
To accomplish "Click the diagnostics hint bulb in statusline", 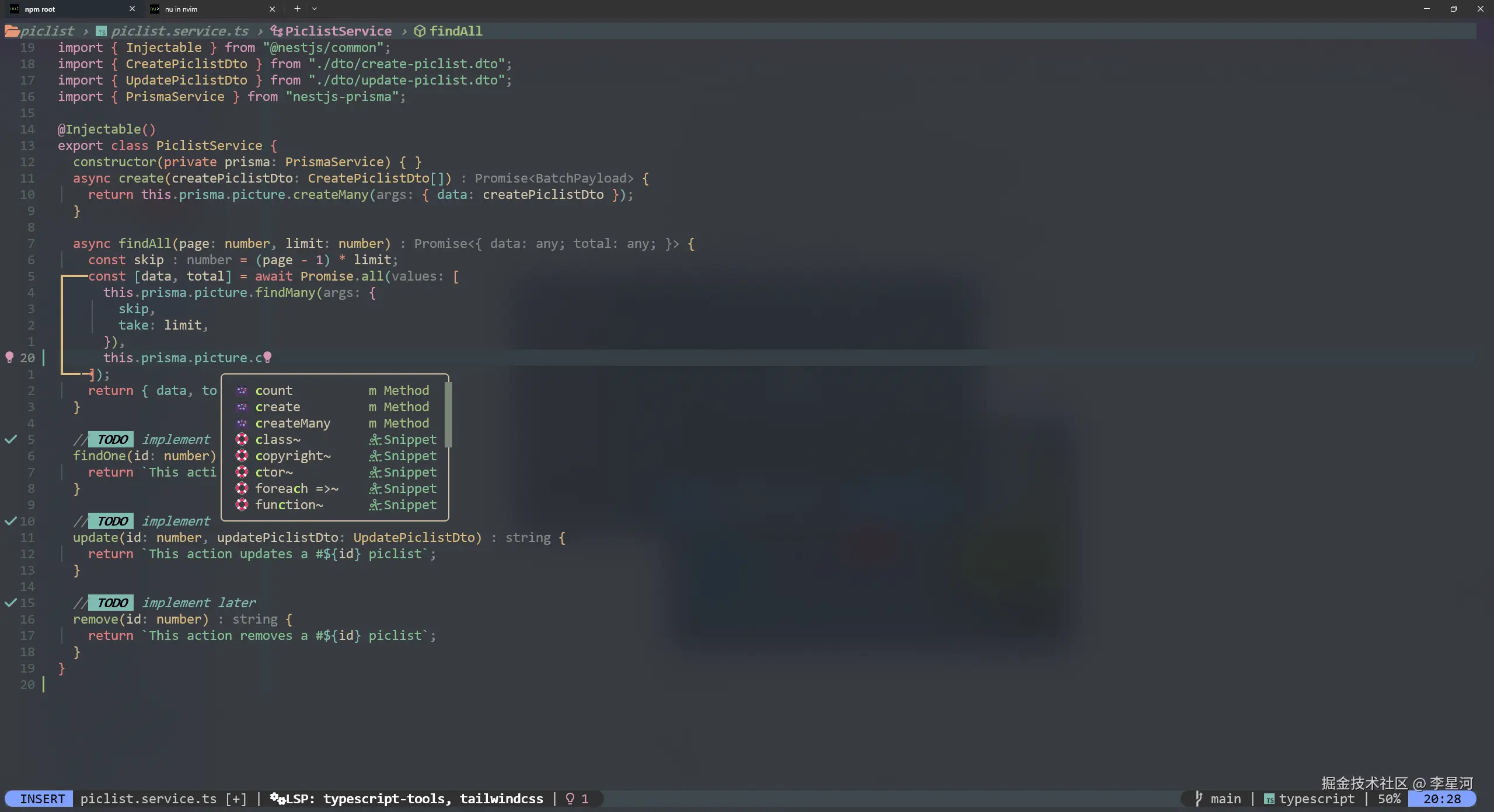I will pos(570,799).
